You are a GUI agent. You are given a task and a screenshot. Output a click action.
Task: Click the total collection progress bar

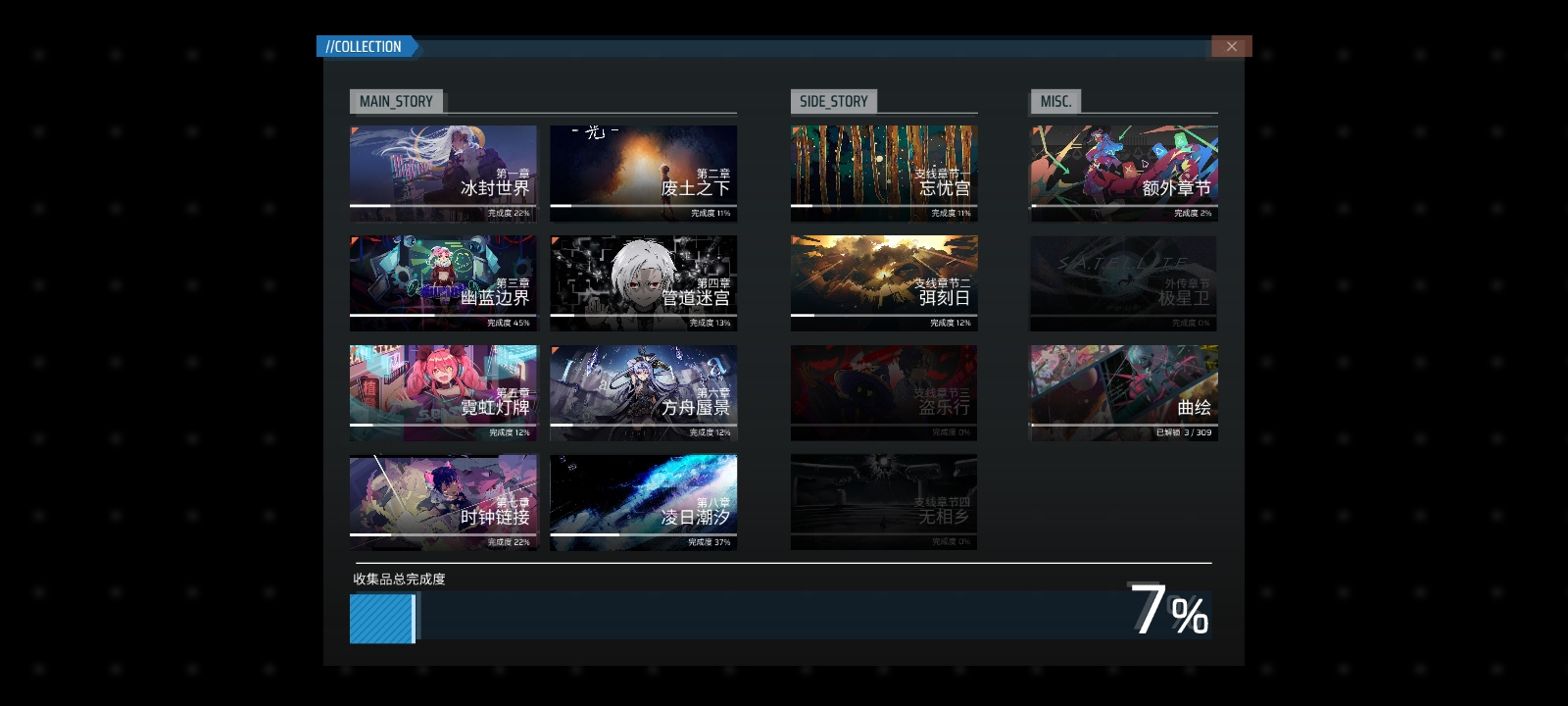[781, 619]
